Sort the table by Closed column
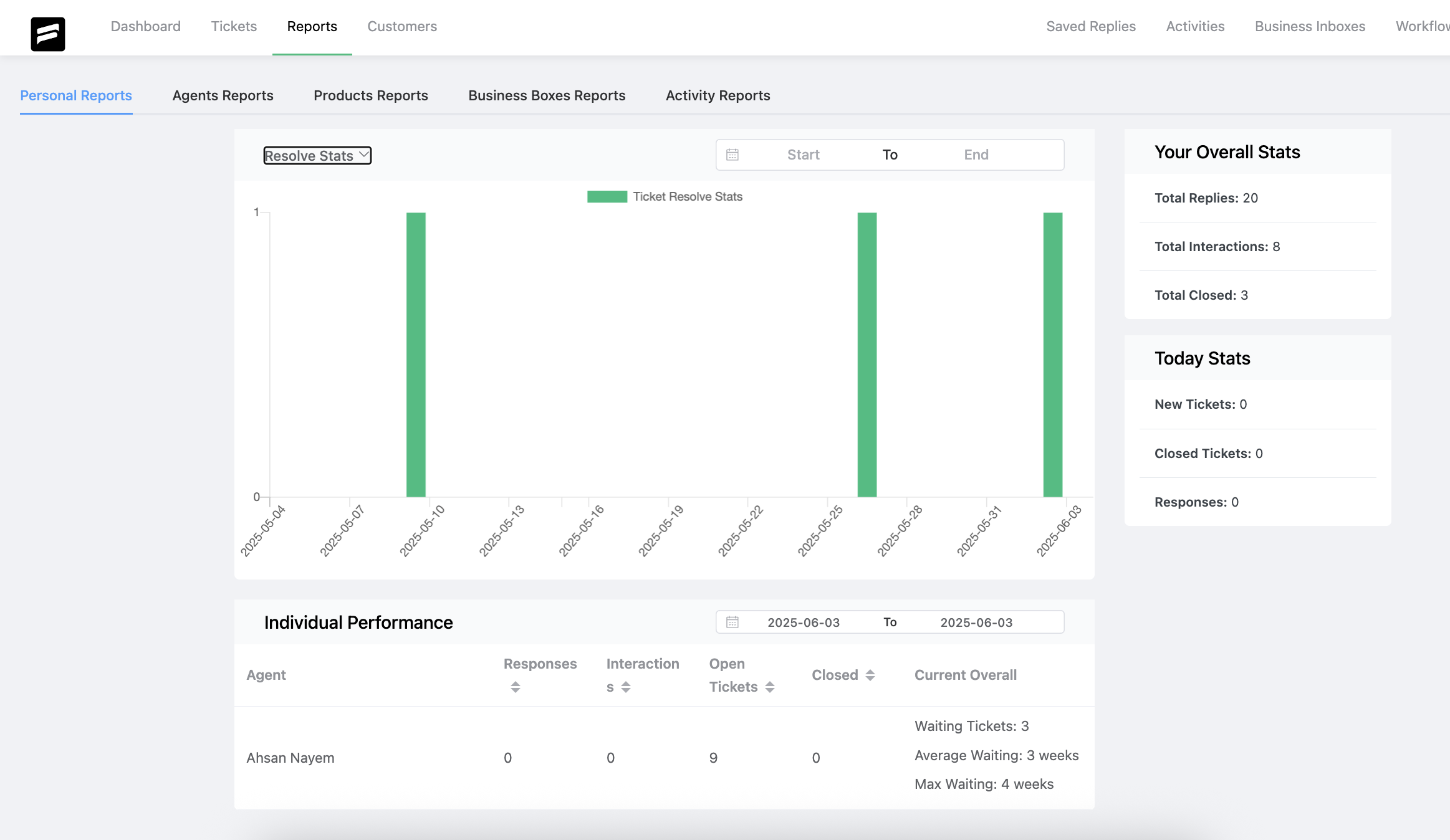Viewport: 1450px width, 840px height. tap(870, 675)
